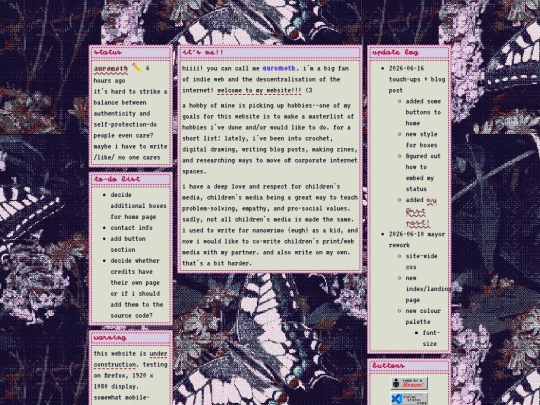
Task: Click 'figured out how to embed my status'
Action: pos(423,172)
